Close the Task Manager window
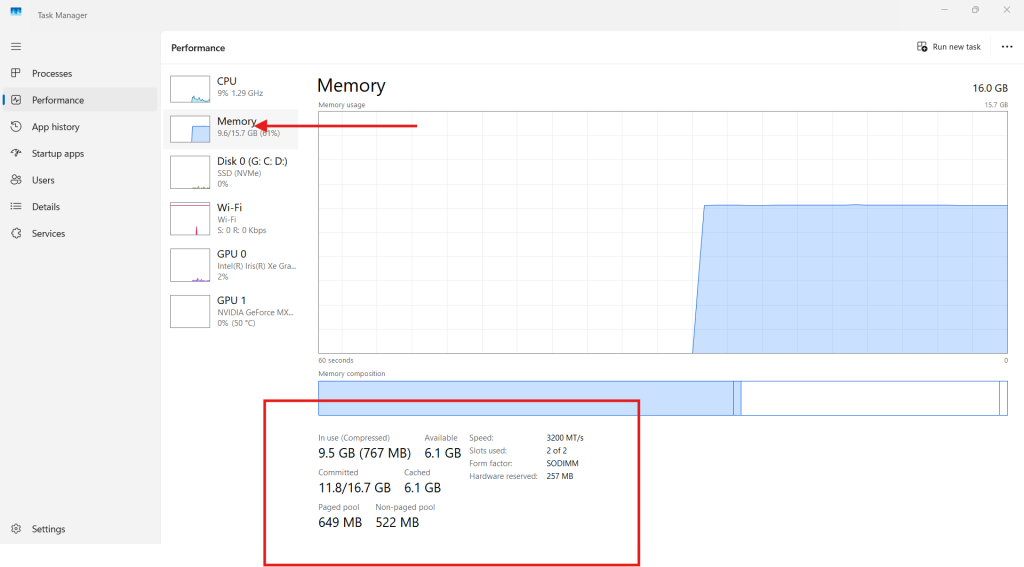 click(x=1006, y=10)
